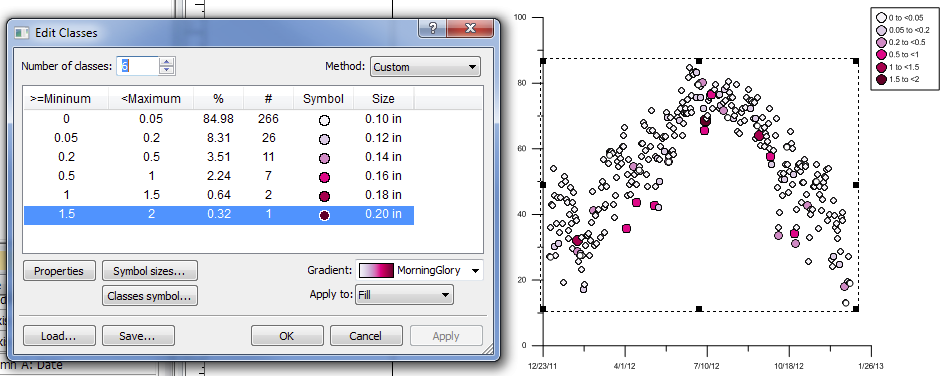This screenshot has width=944, height=376.
Task: Click the Classes symbol button
Action: tap(150, 295)
